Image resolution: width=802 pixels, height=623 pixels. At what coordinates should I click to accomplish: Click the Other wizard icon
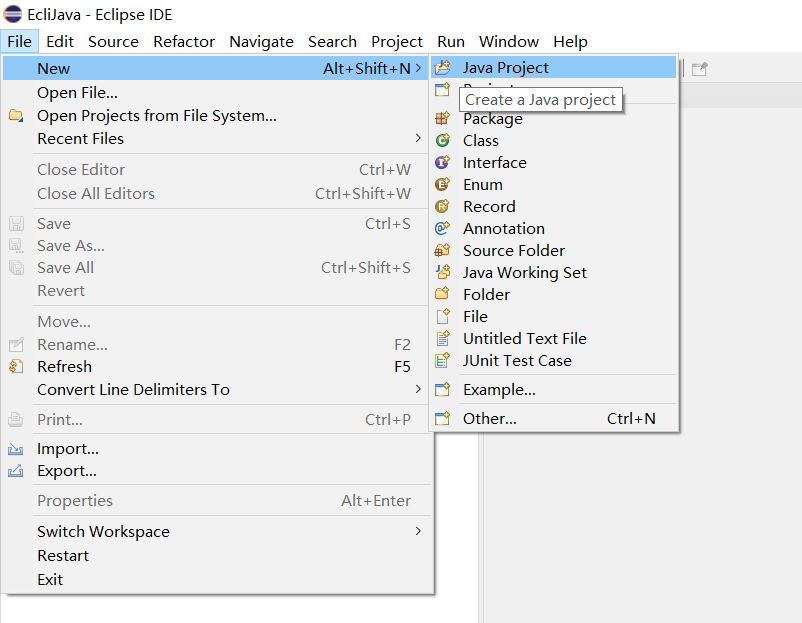click(x=442, y=418)
